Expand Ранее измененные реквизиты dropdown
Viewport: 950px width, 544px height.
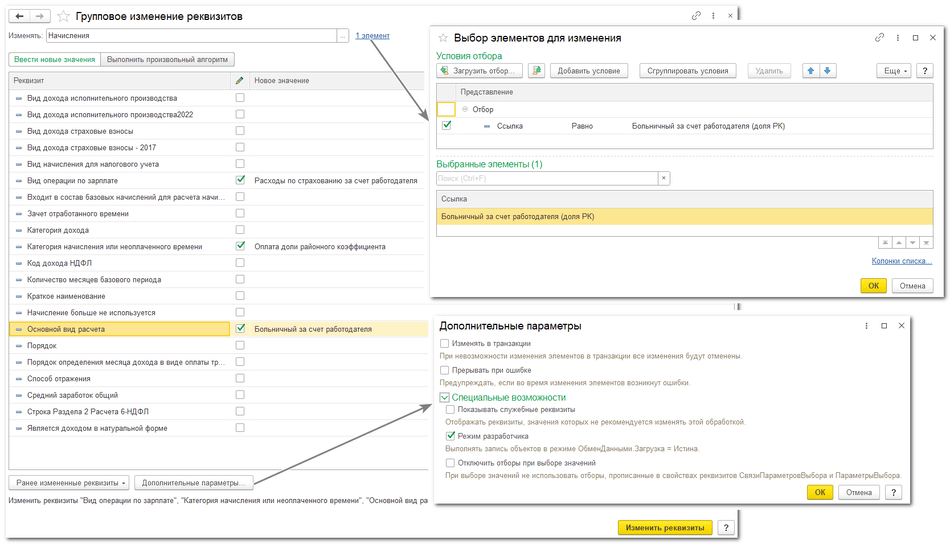[x=69, y=482]
